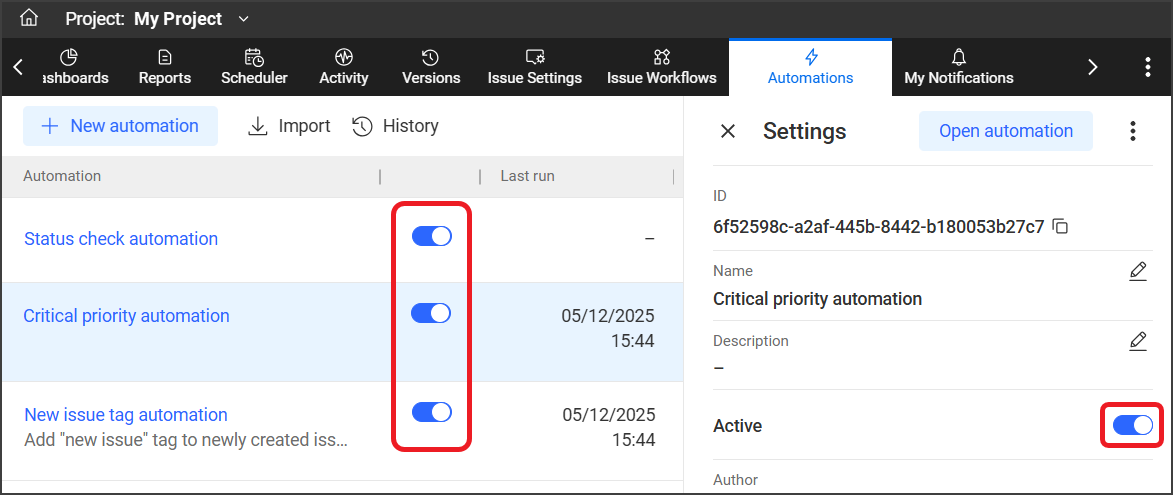The height and width of the screenshot is (495, 1173).
Task: Close the Settings panel
Action: (728, 131)
